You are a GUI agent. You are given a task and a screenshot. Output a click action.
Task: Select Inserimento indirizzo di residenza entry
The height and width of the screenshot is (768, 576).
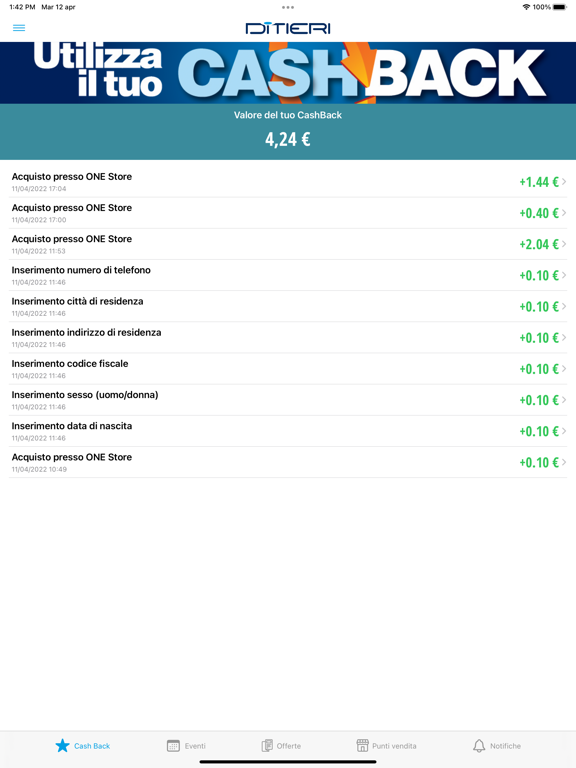[x=288, y=337]
